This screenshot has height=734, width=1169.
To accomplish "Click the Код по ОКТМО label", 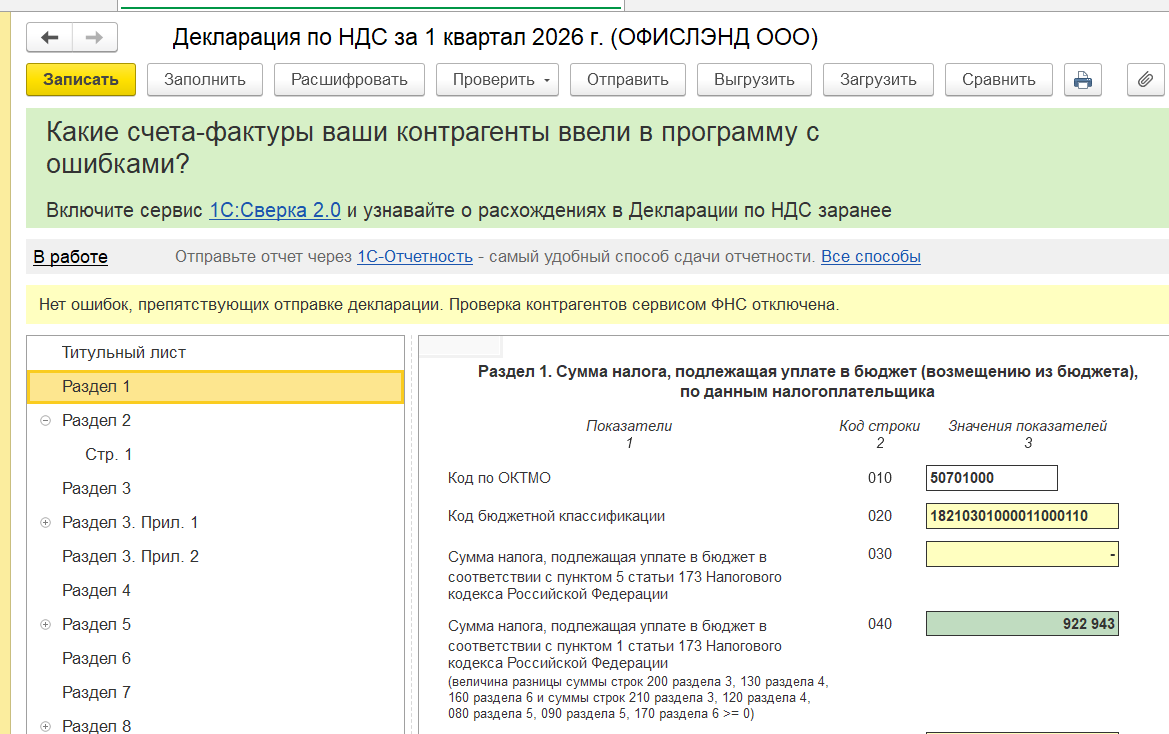I will tap(500, 478).
